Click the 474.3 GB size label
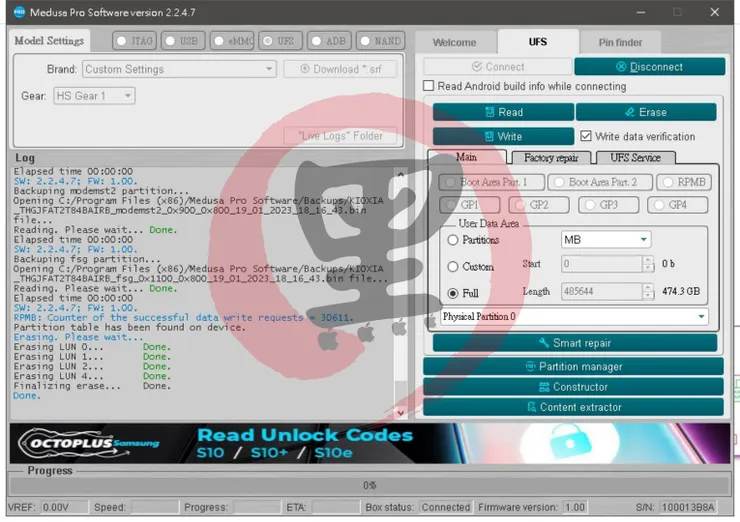 pos(681,291)
